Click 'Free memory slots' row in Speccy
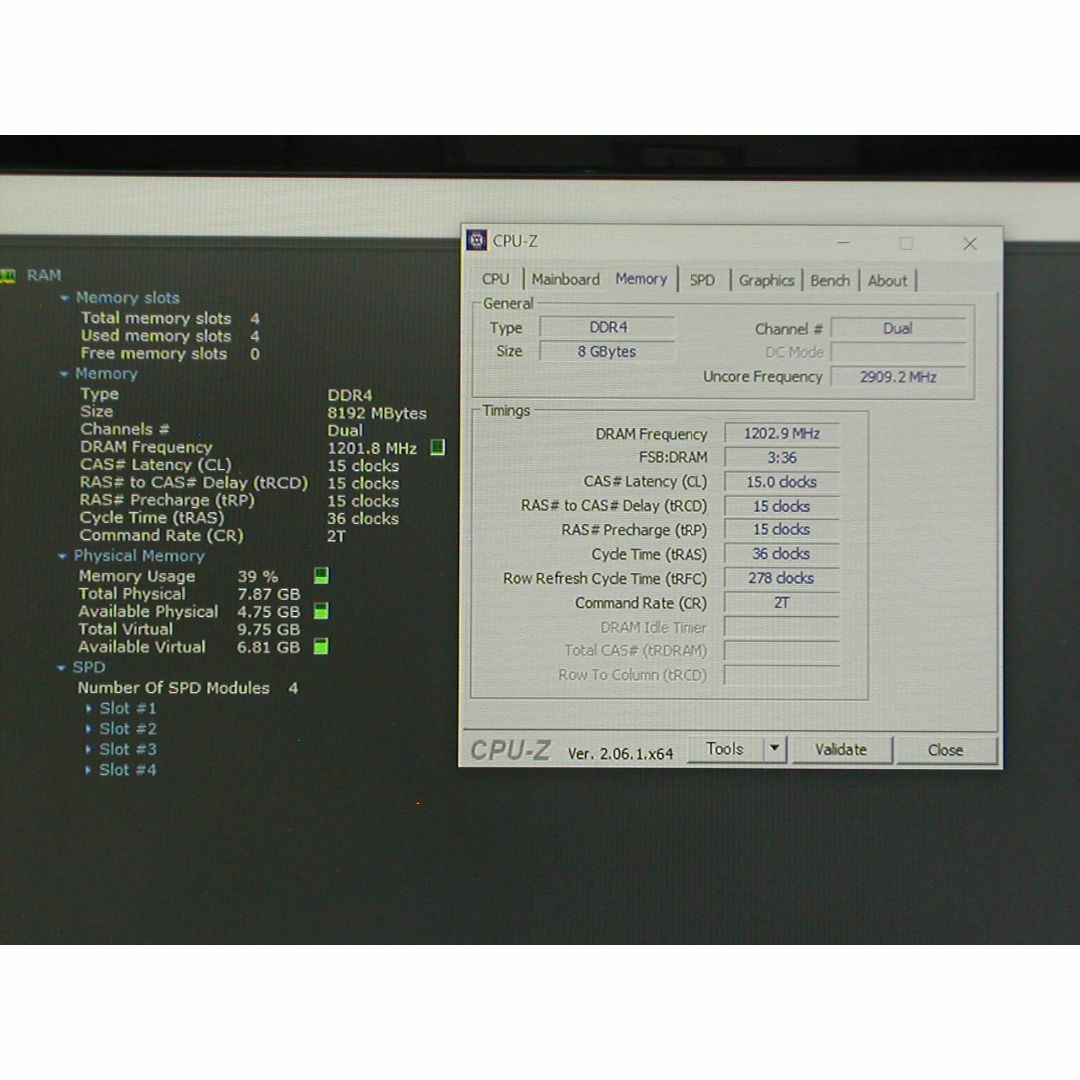The width and height of the screenshot is (1080, 1080). coord(170,354)
